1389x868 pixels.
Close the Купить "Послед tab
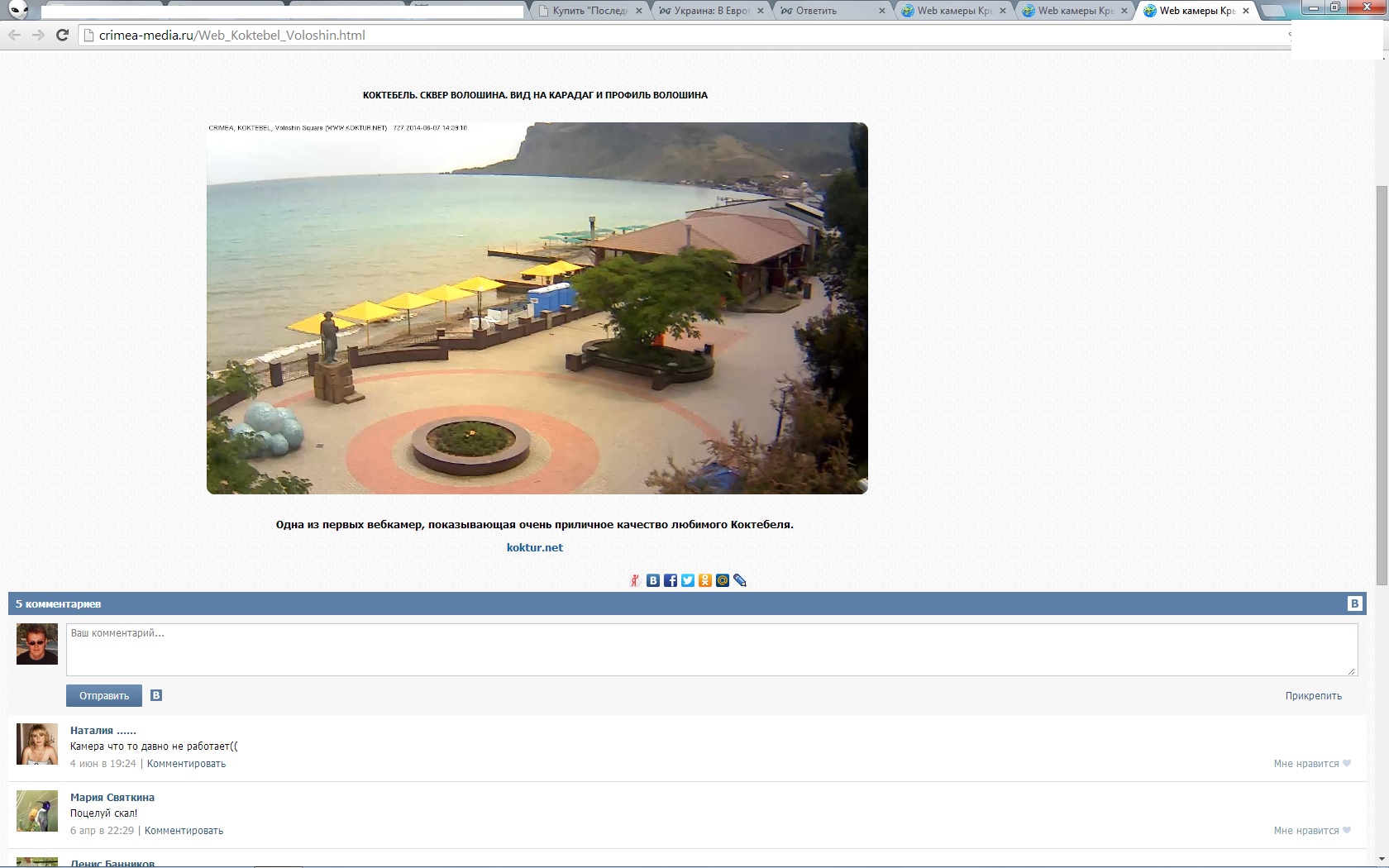(x=639, y=11)
